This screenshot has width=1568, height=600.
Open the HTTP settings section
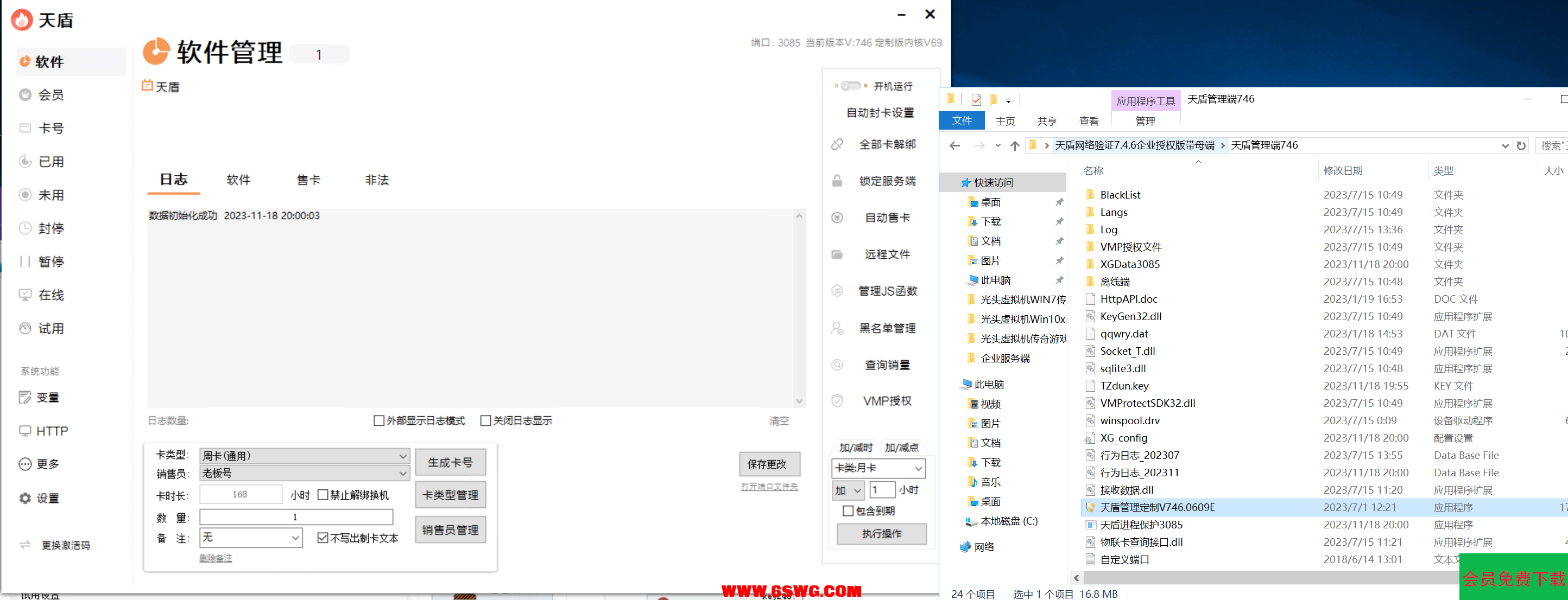51,431
